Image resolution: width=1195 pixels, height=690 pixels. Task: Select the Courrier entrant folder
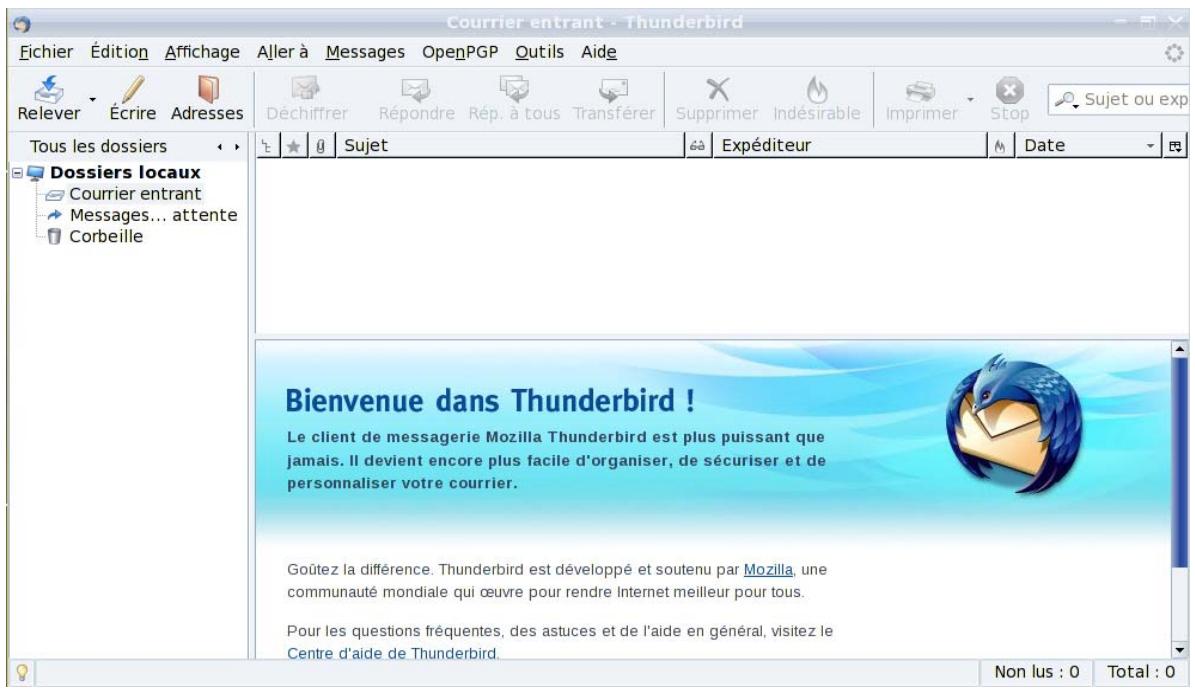(135, 194)
